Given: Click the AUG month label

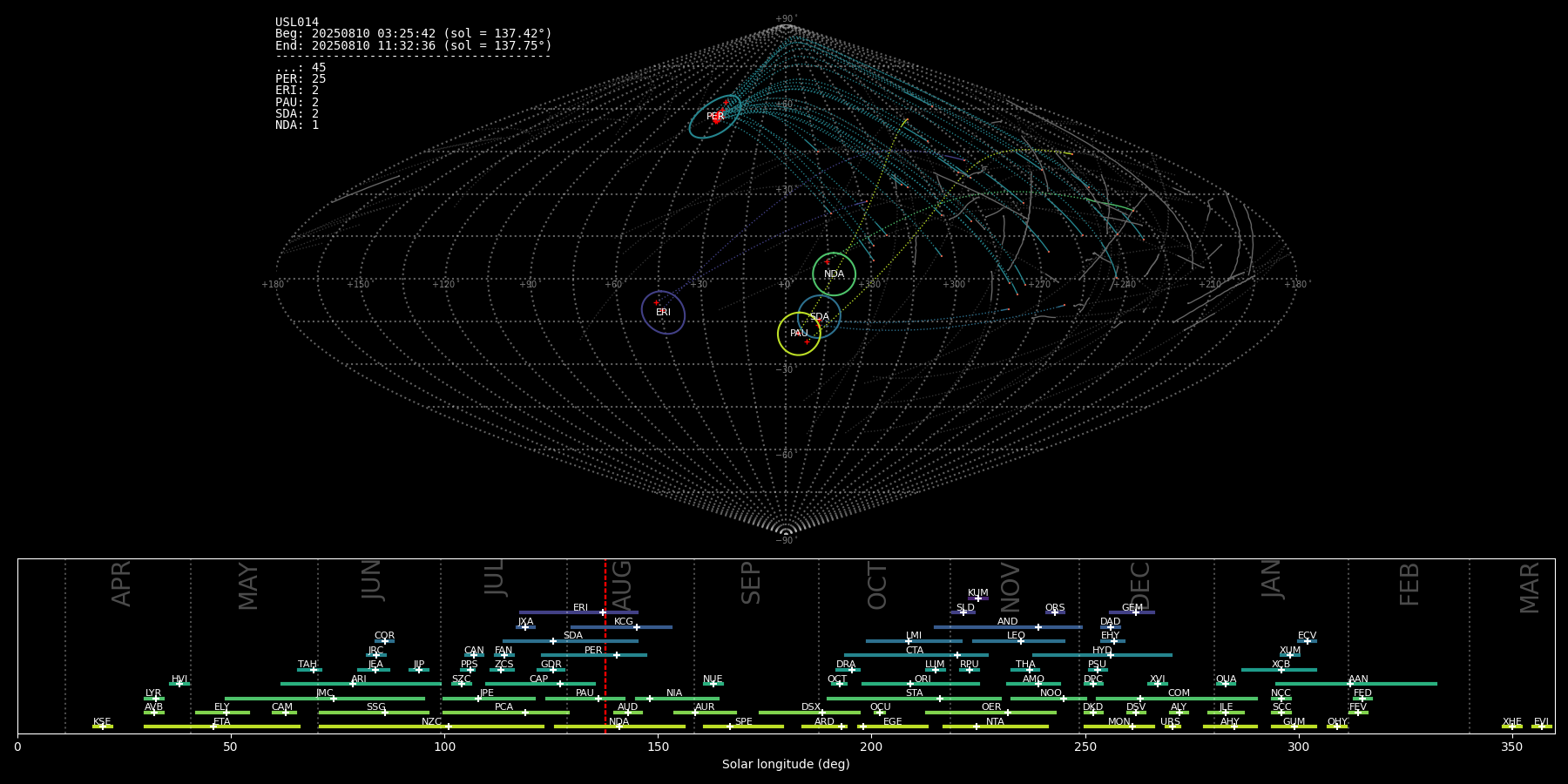Looking at the screenshot, I should pyautogui.click(x=623, y=585).
